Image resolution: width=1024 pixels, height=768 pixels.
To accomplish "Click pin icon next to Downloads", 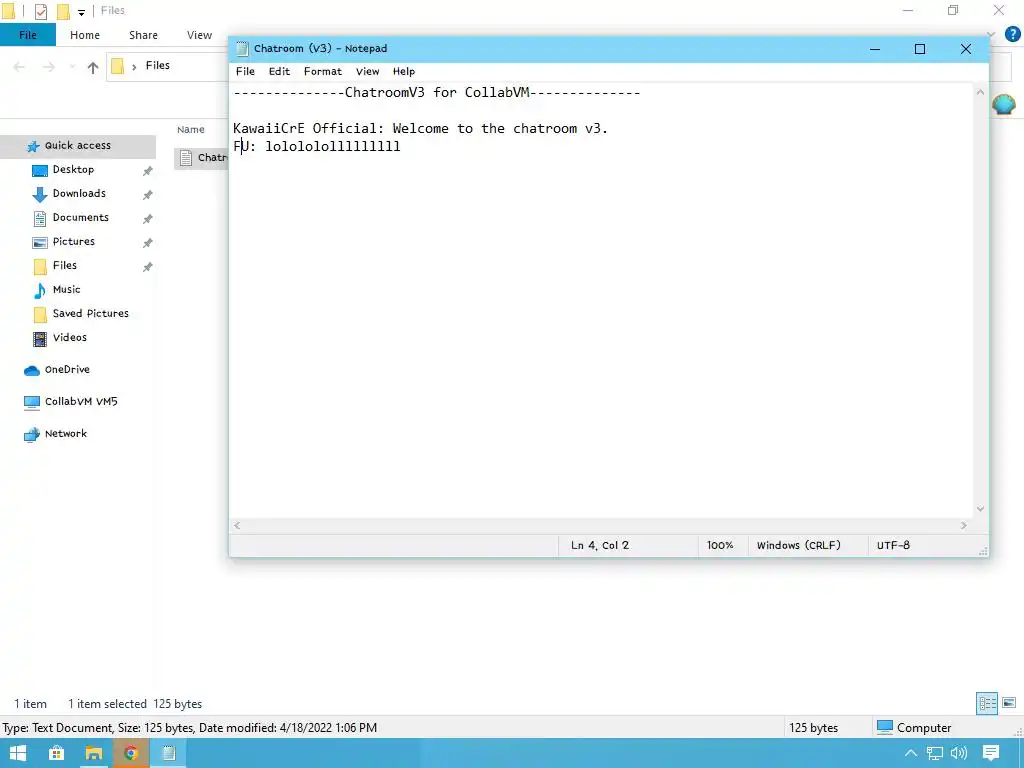I will click(148, 195).
